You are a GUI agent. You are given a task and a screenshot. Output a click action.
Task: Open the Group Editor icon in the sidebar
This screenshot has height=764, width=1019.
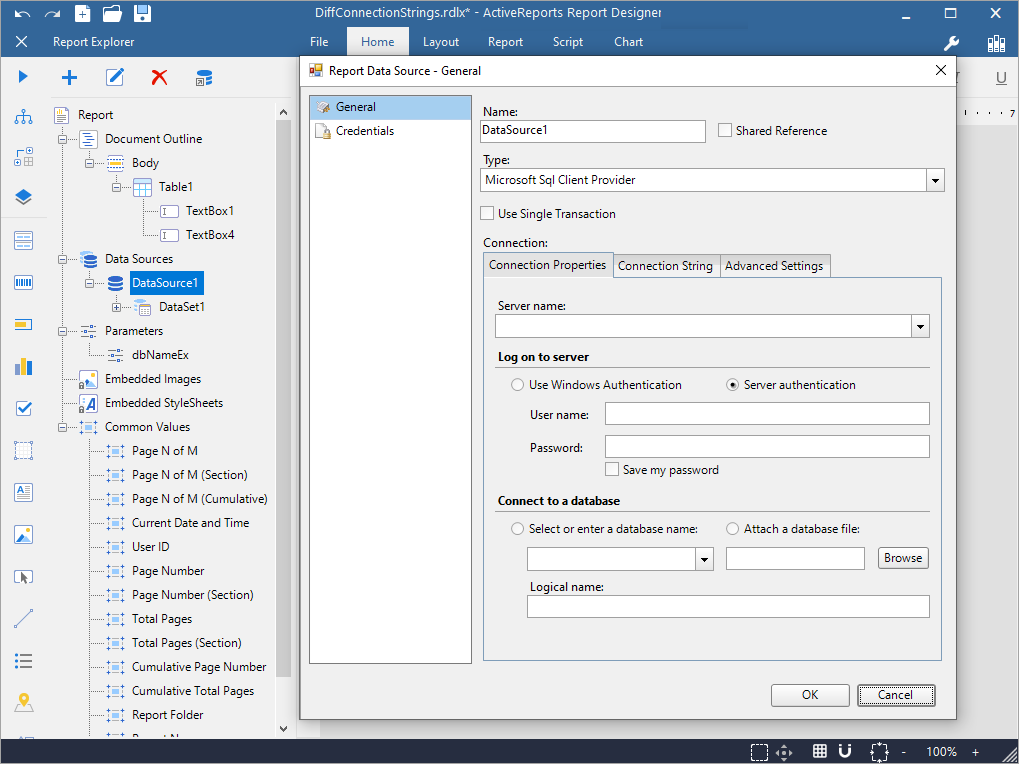23,157
